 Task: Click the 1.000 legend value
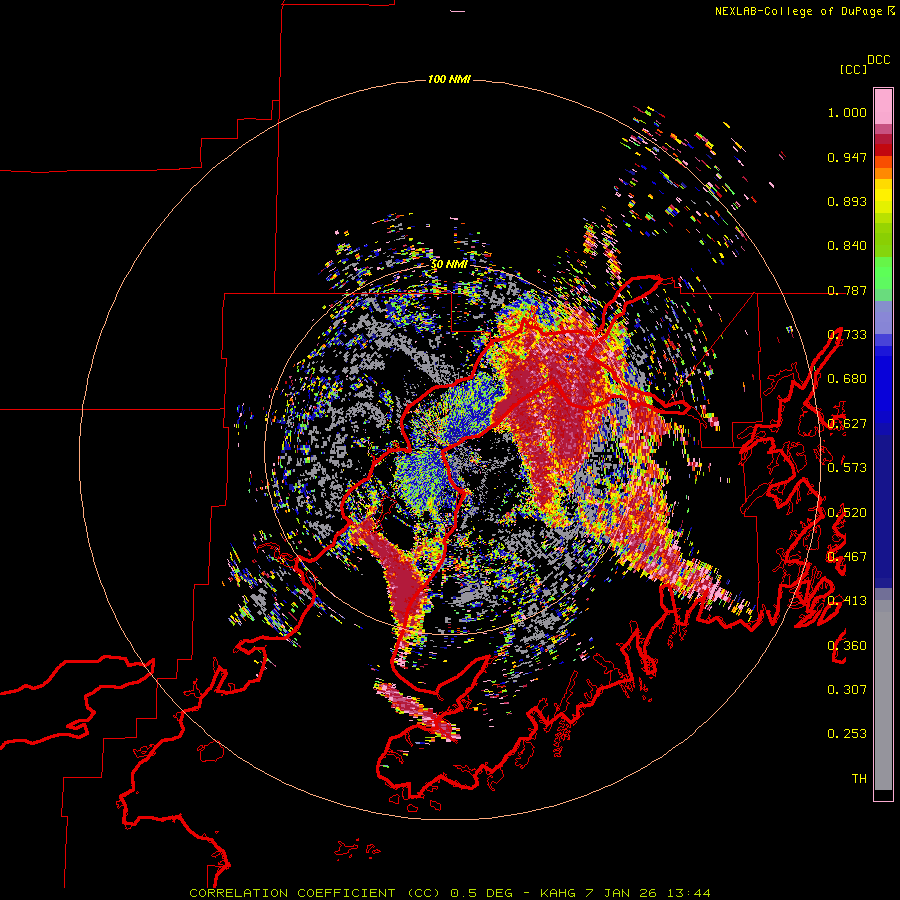847,112
